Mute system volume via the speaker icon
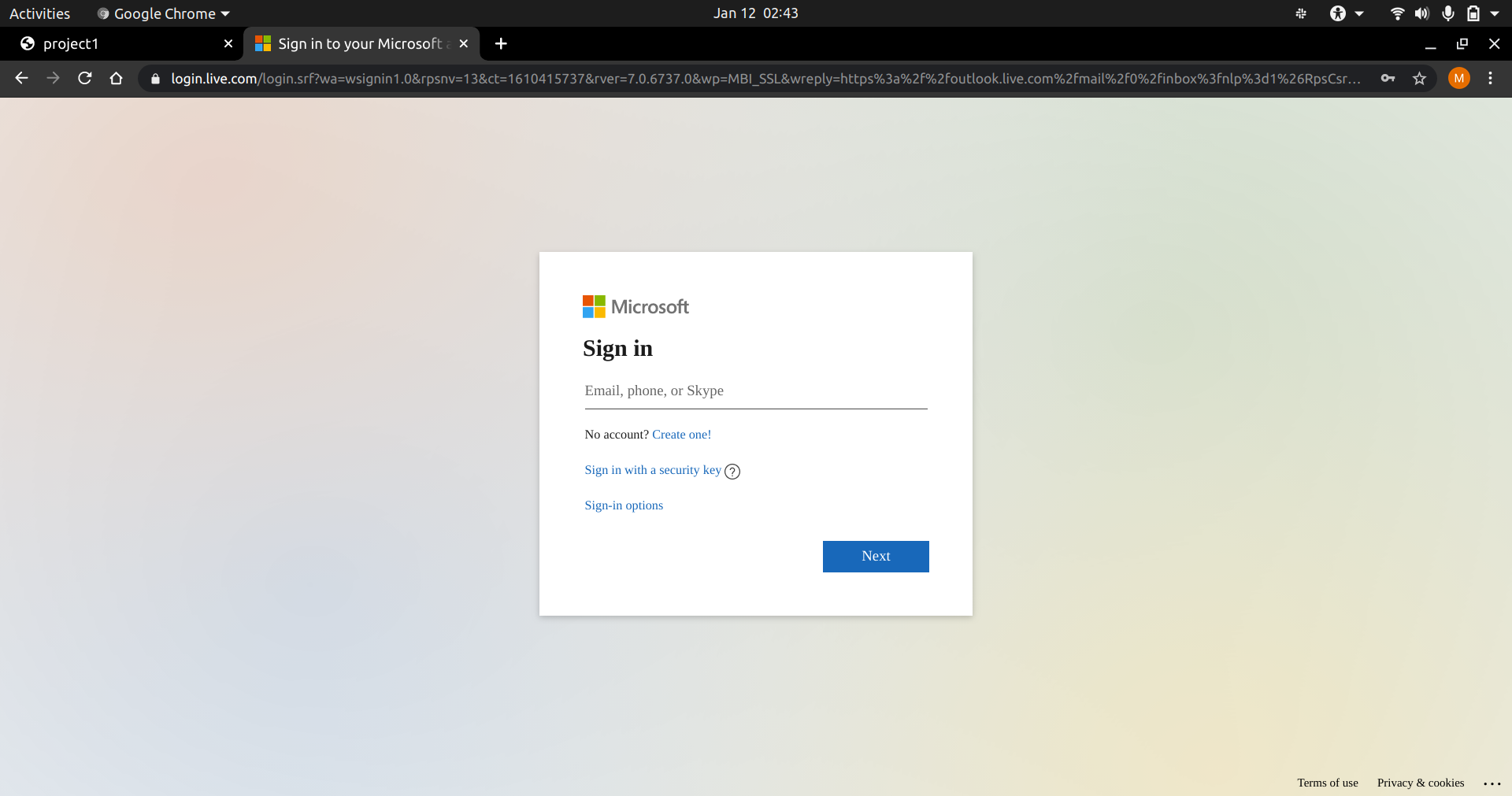 click(x=1422, y=13)
